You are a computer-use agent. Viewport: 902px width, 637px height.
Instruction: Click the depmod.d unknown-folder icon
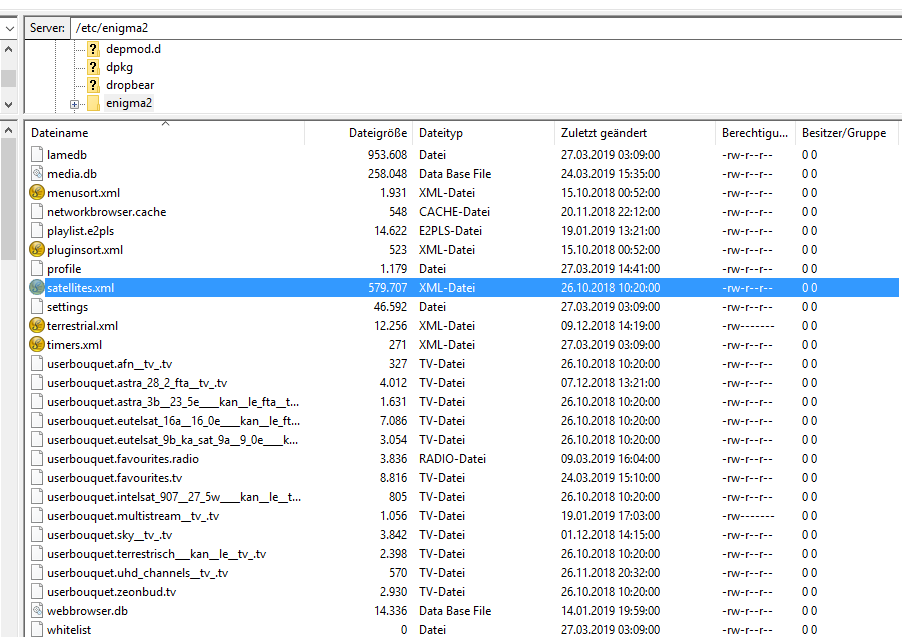93,49
